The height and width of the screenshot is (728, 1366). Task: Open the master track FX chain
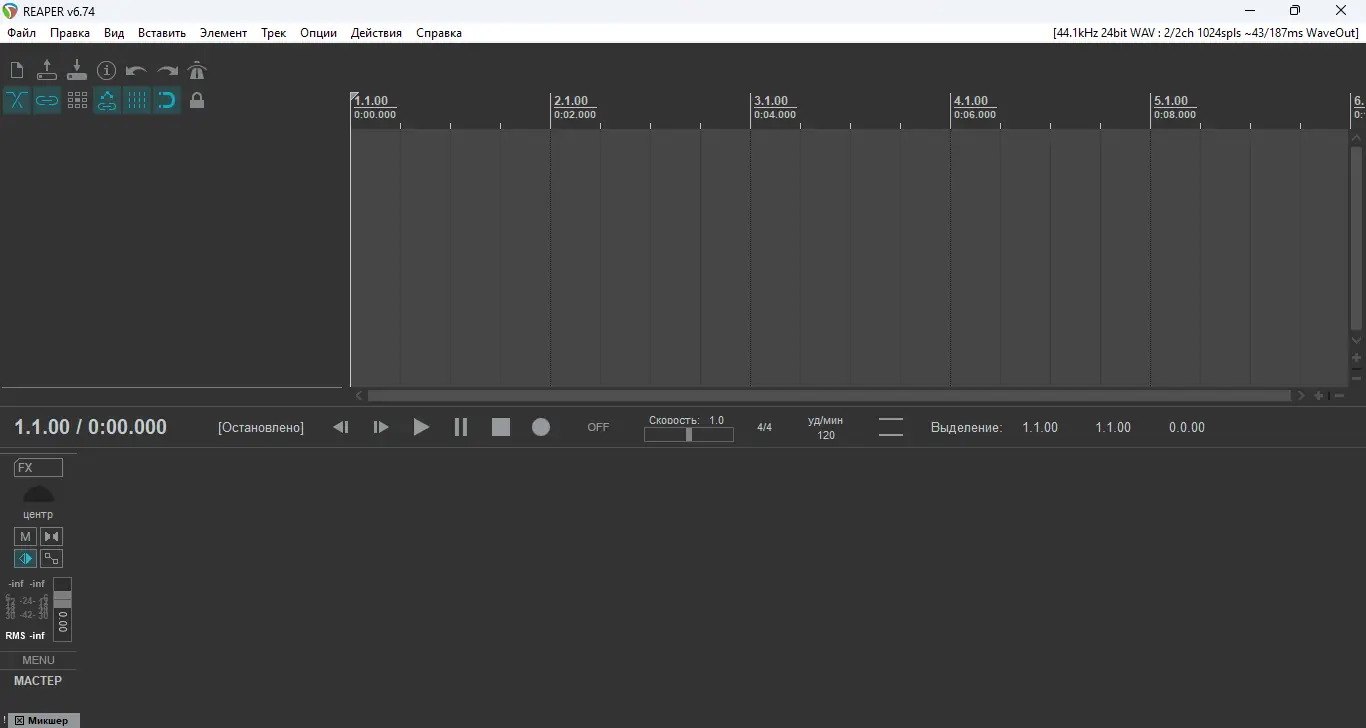pyautogui.click(x=38, y=468)
